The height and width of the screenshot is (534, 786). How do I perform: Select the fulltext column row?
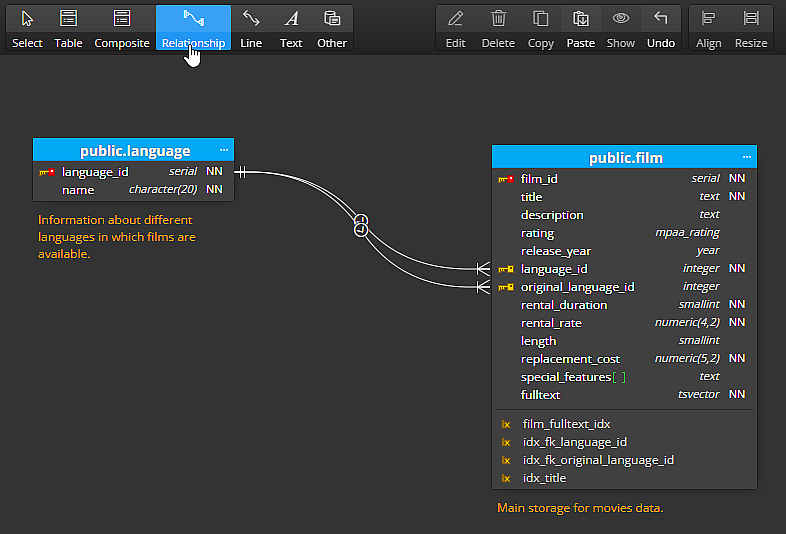click(x=625, y=395)
